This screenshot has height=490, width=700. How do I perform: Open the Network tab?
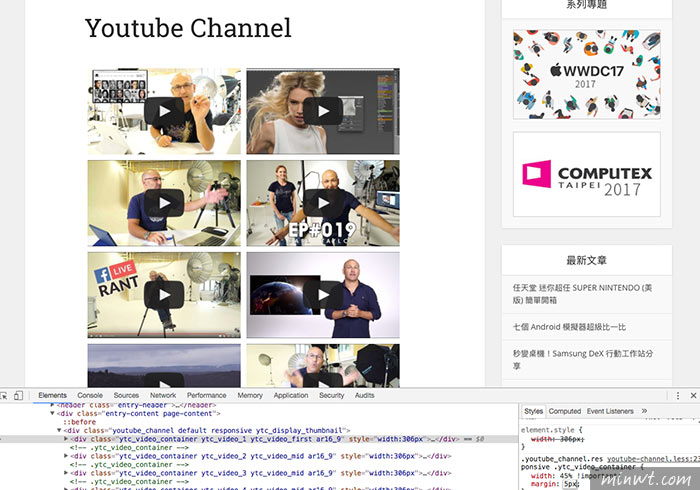[163, 395]
